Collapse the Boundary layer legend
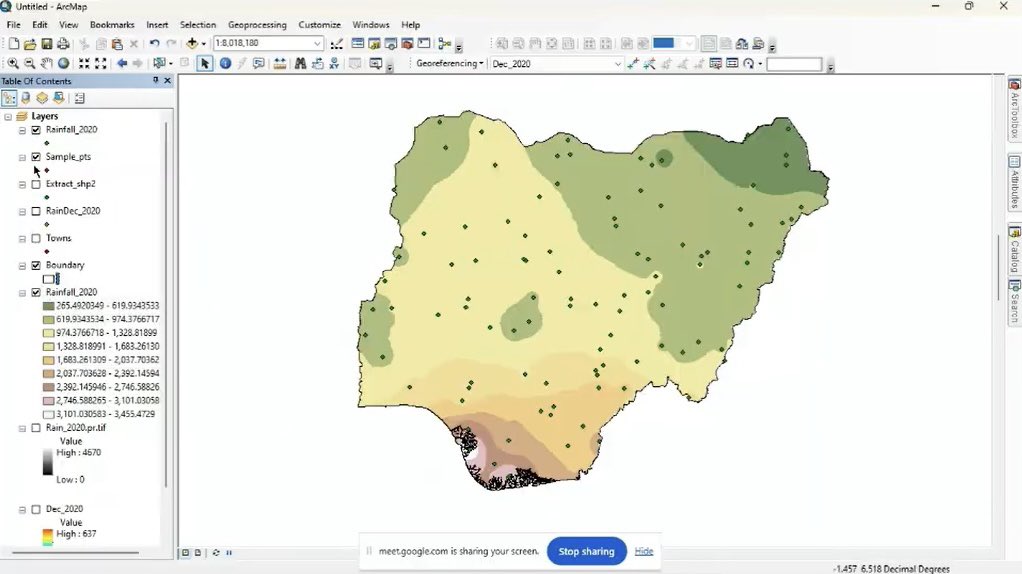Screen dimensions: 1022x574 click(22, 266)
